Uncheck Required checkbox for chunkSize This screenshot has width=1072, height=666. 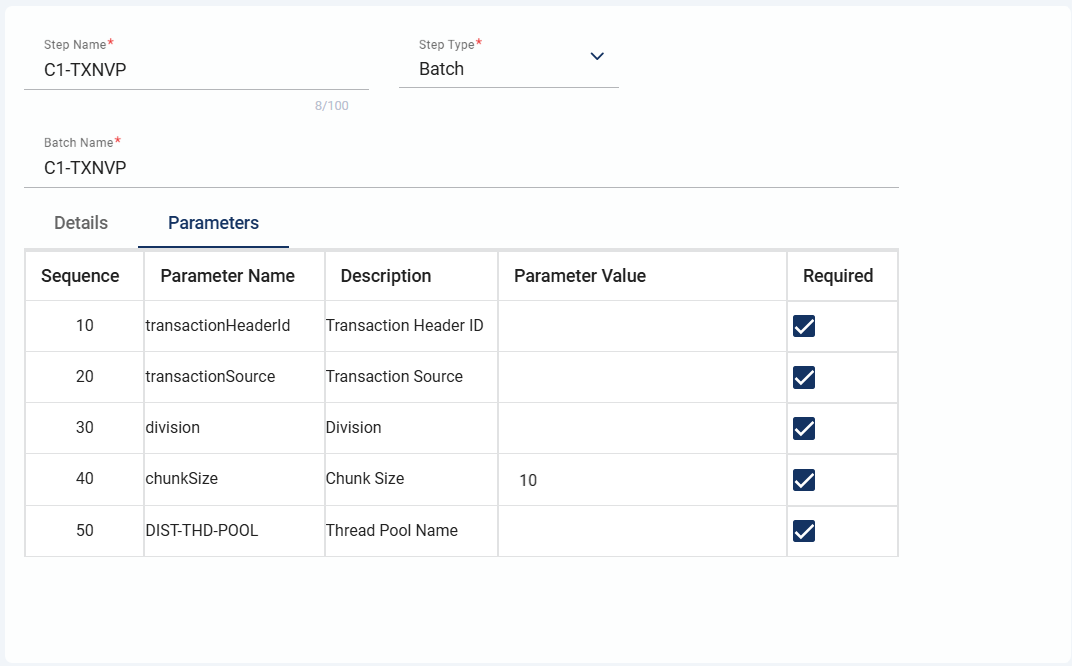tap(804, 480)
